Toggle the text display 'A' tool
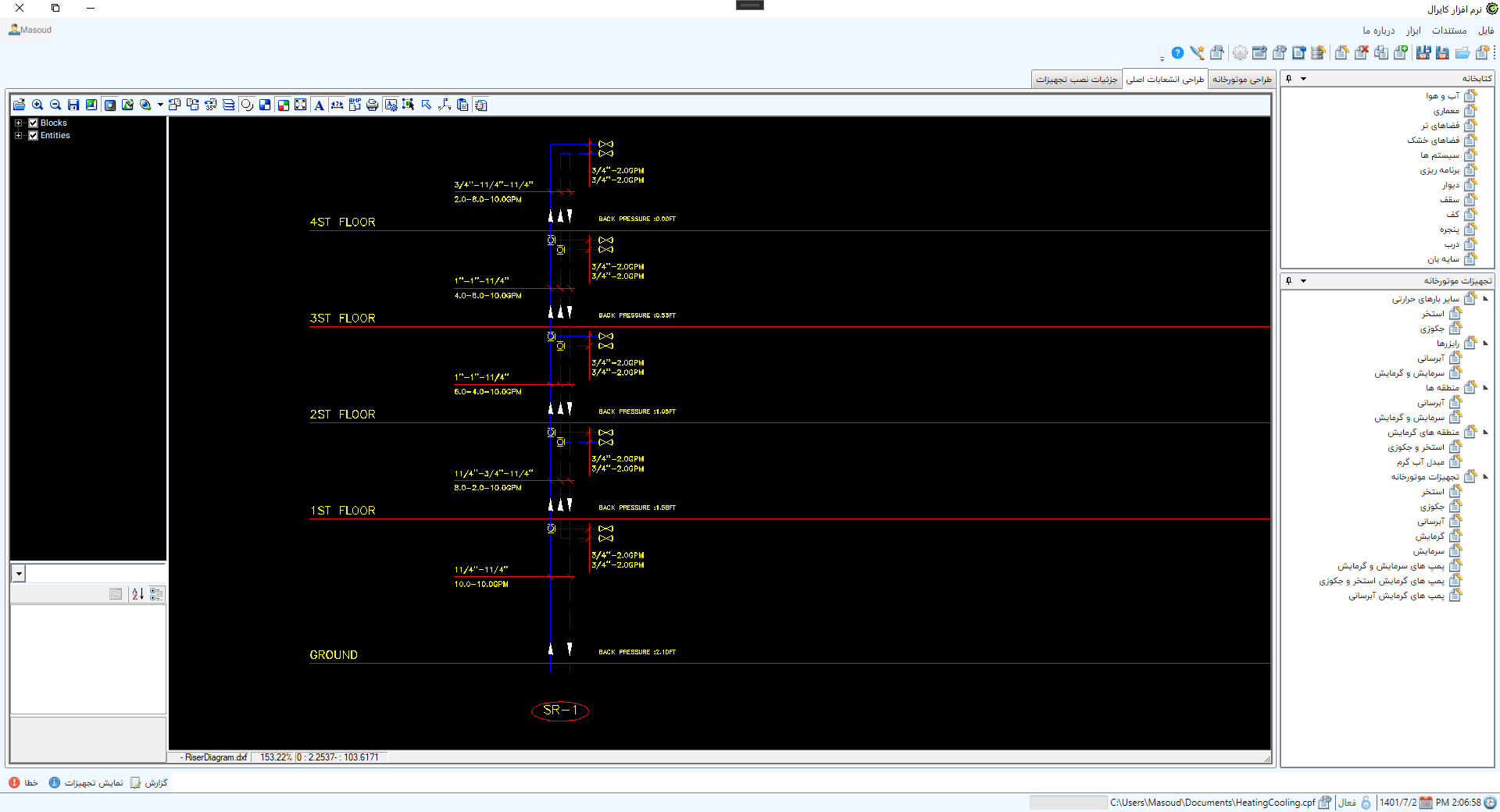The image size is (1500, 812). [319, 105]
